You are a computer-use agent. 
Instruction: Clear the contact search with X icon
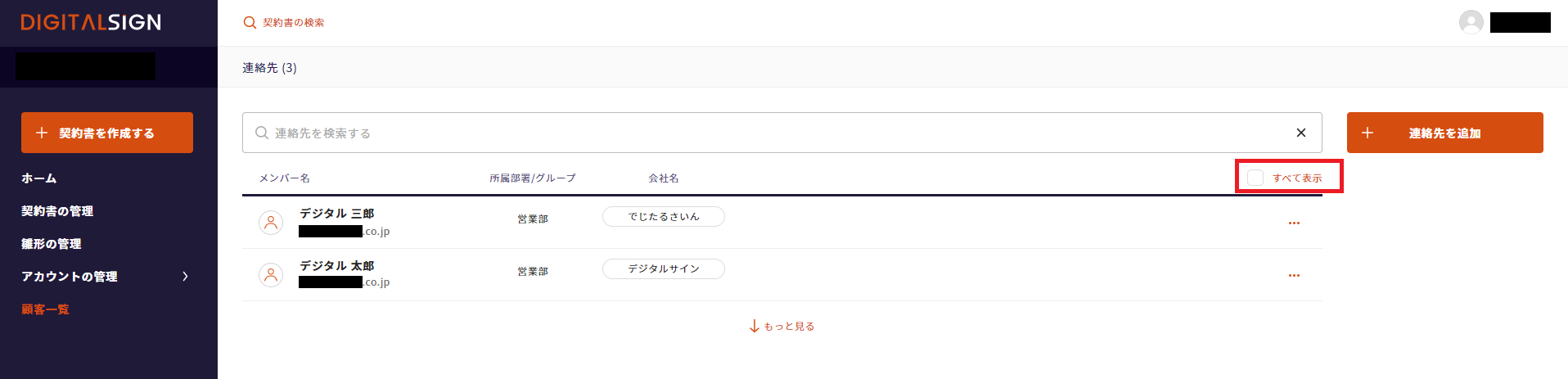[x=1300, y=133]
